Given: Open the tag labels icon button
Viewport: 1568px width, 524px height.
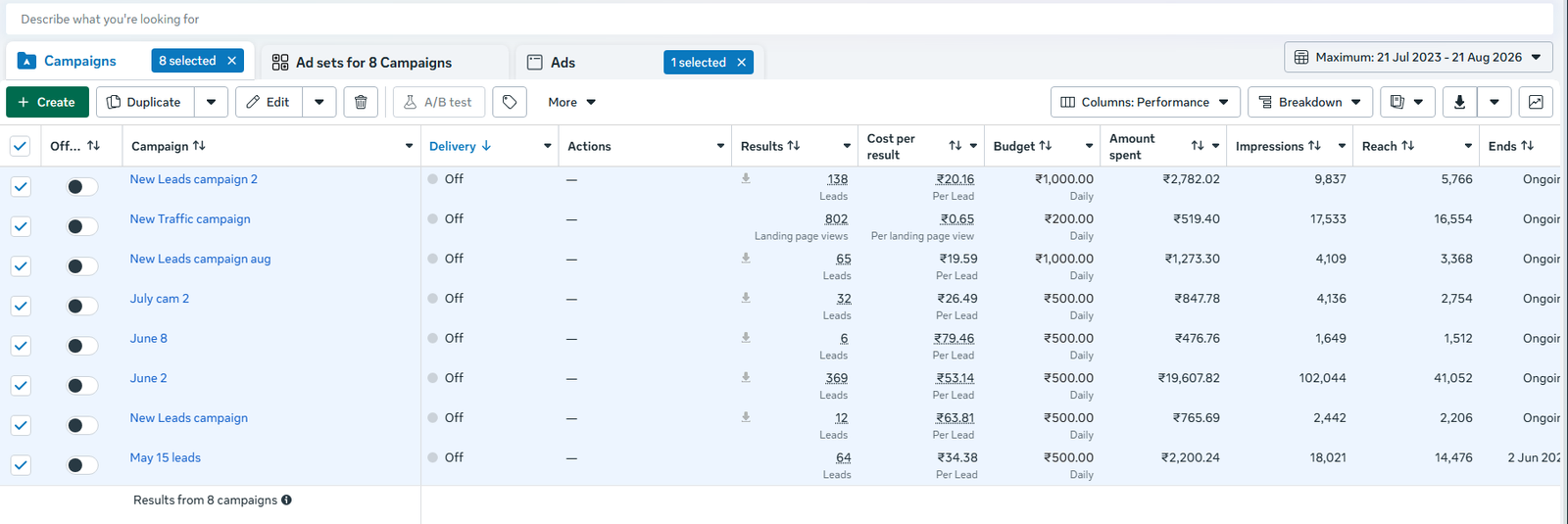Looking at the screenshot, I should [x=510, y=102].
